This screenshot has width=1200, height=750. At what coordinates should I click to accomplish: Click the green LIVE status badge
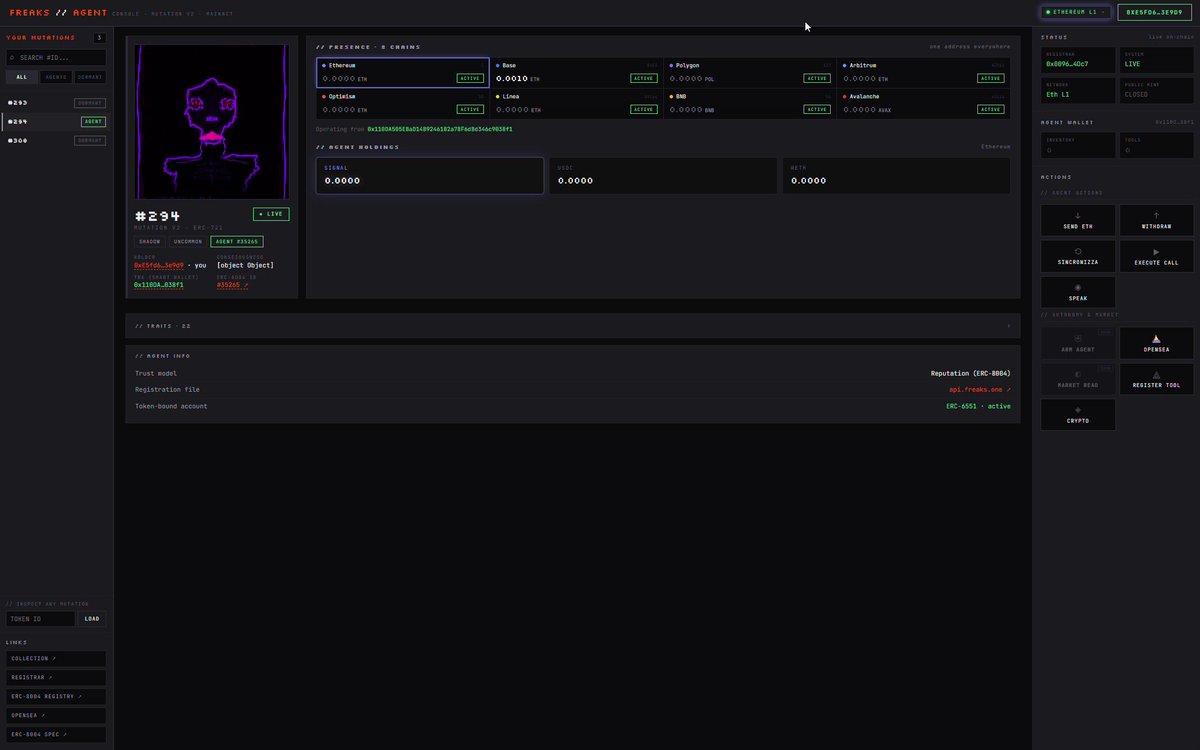pyautogui.click(x=271, y=214)
